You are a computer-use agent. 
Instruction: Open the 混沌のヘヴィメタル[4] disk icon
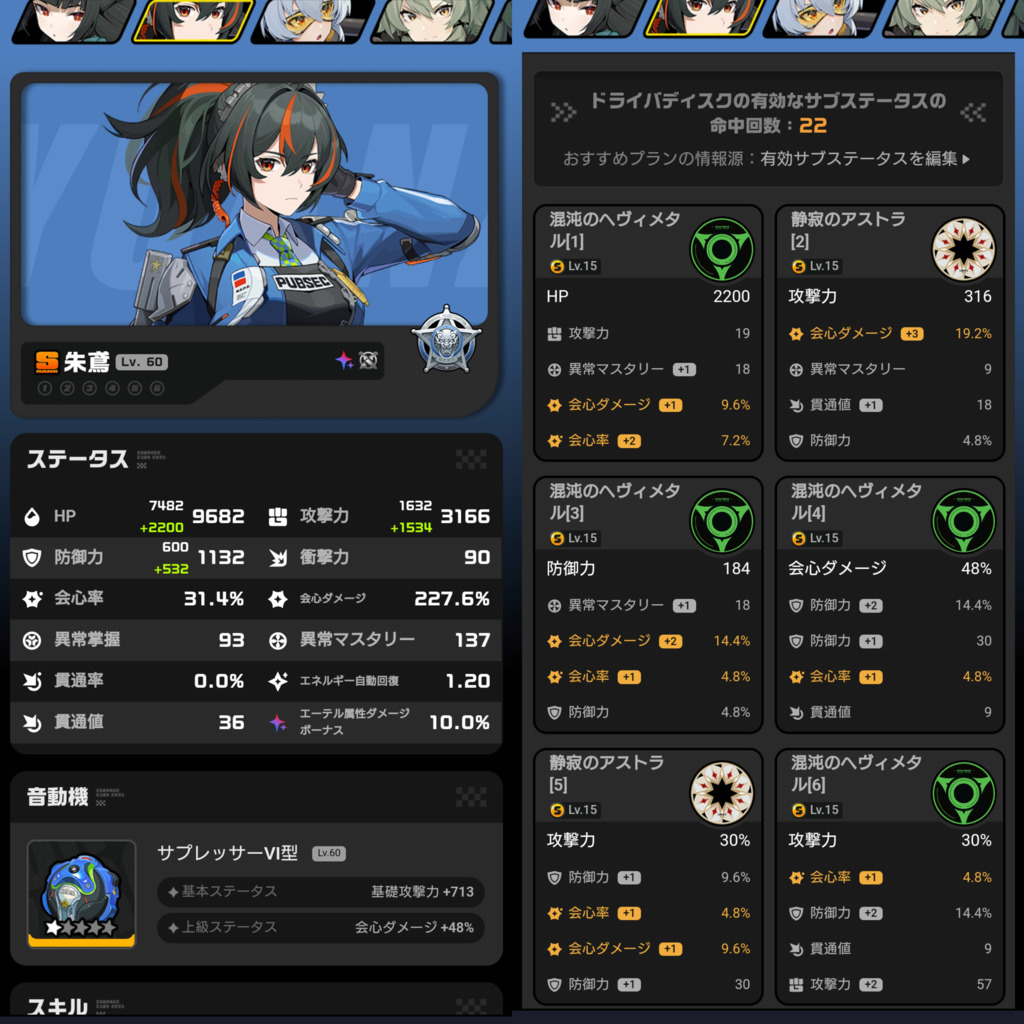(x=963, y=521)
